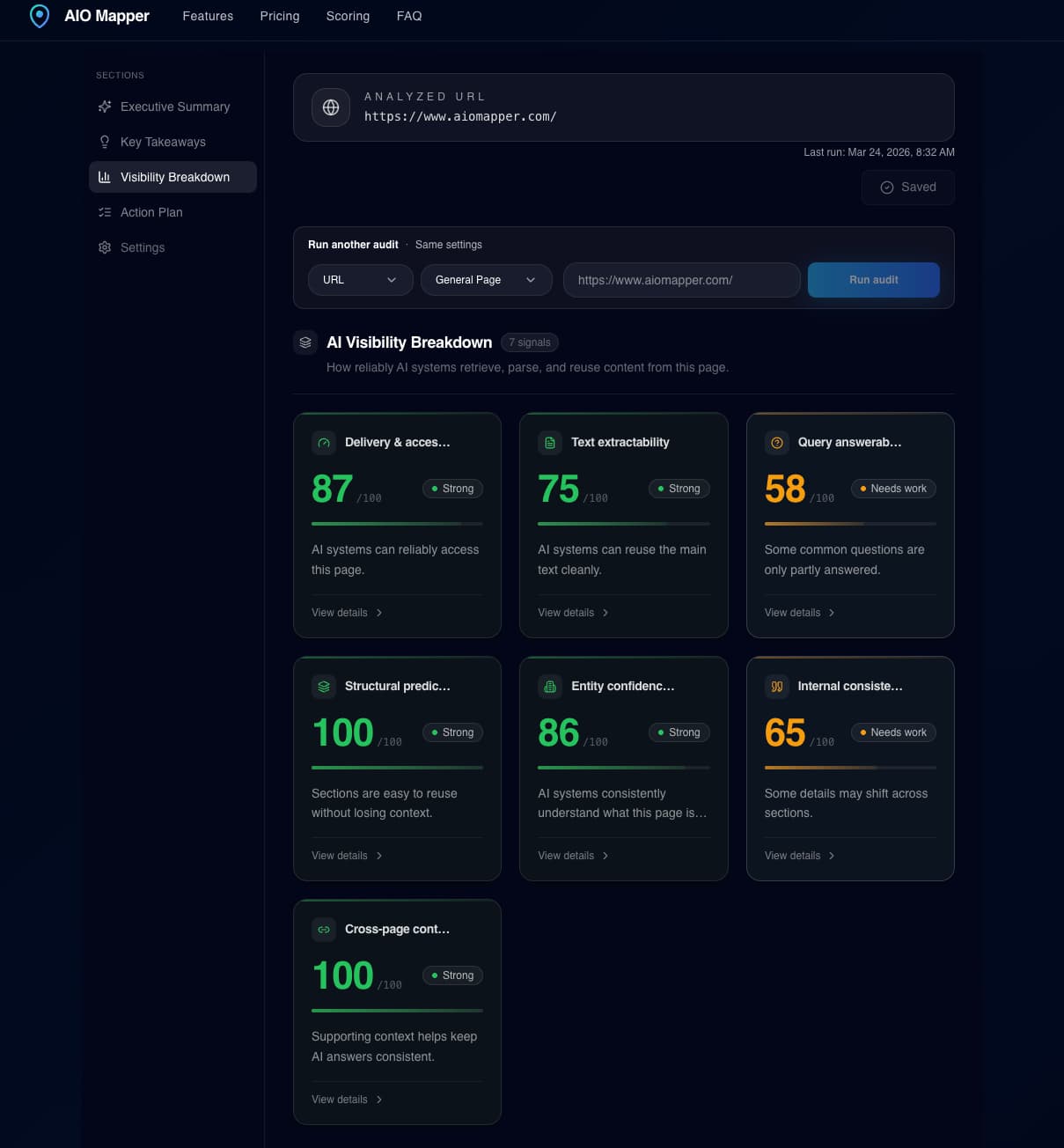Click the Delivery & access gauge icon

(324, 443)
